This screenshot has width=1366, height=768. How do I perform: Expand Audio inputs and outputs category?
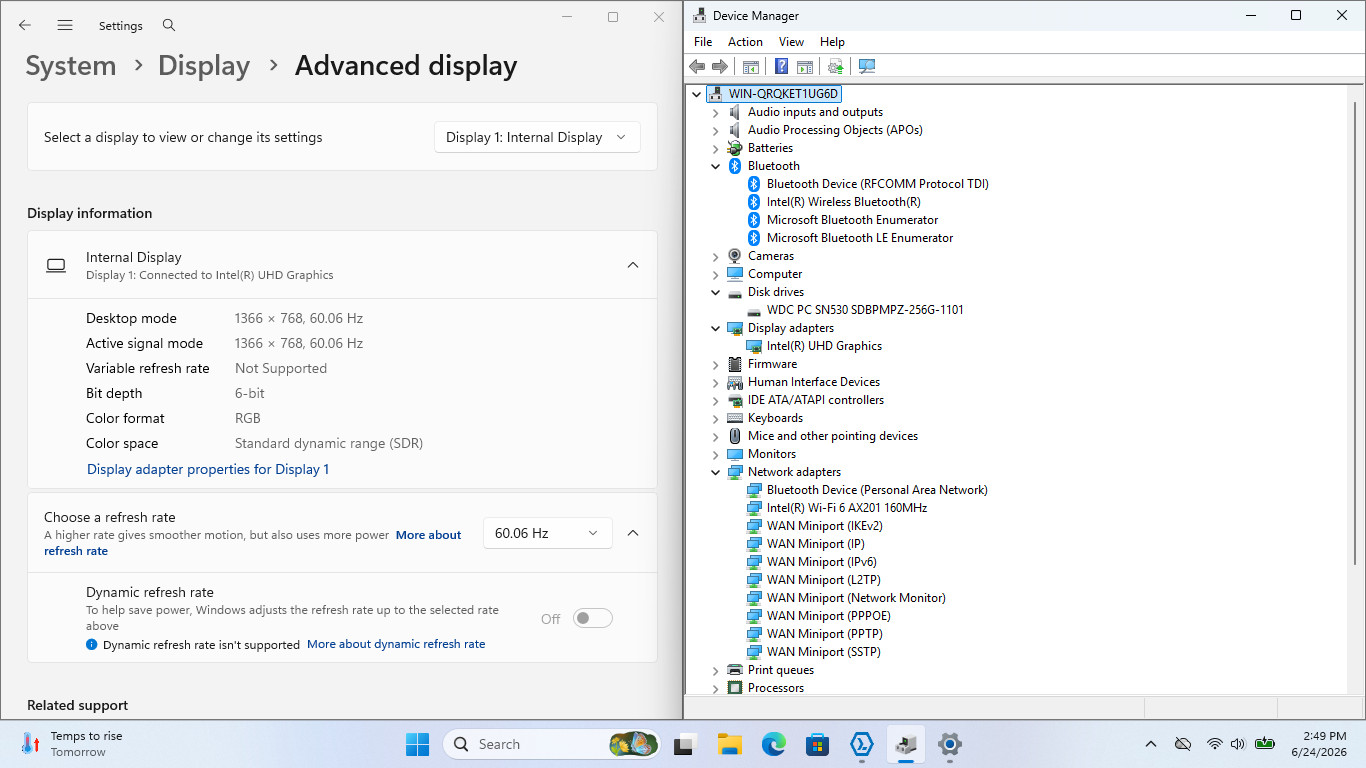715,112
